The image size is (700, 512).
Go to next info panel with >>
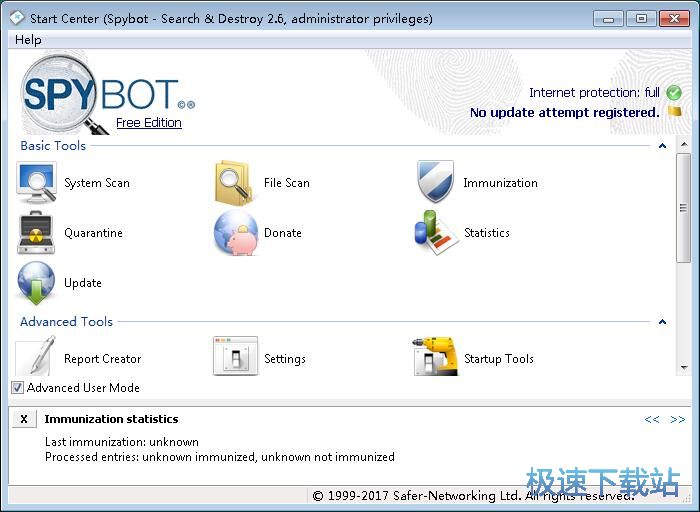[x=677, y=419]
